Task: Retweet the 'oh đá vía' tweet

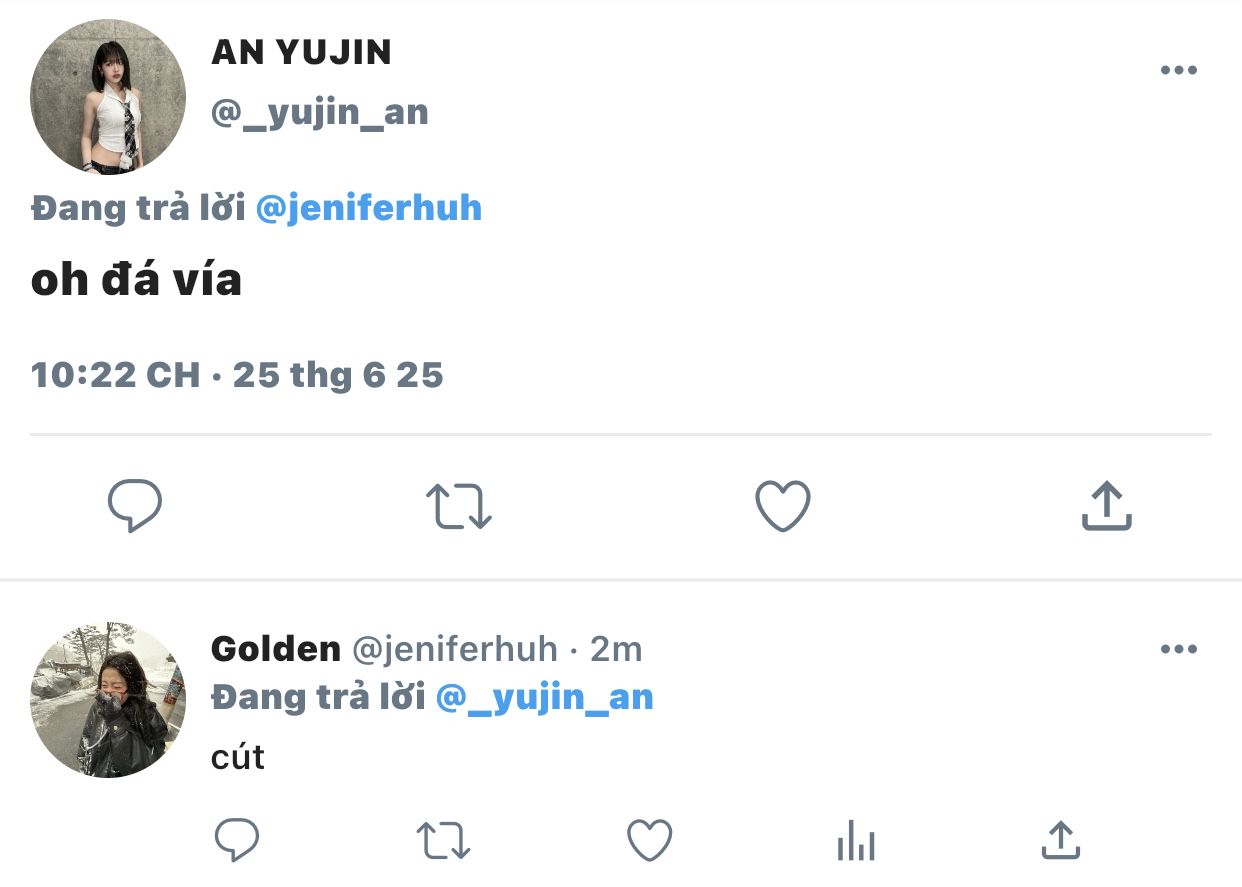Action: point(459,506)
